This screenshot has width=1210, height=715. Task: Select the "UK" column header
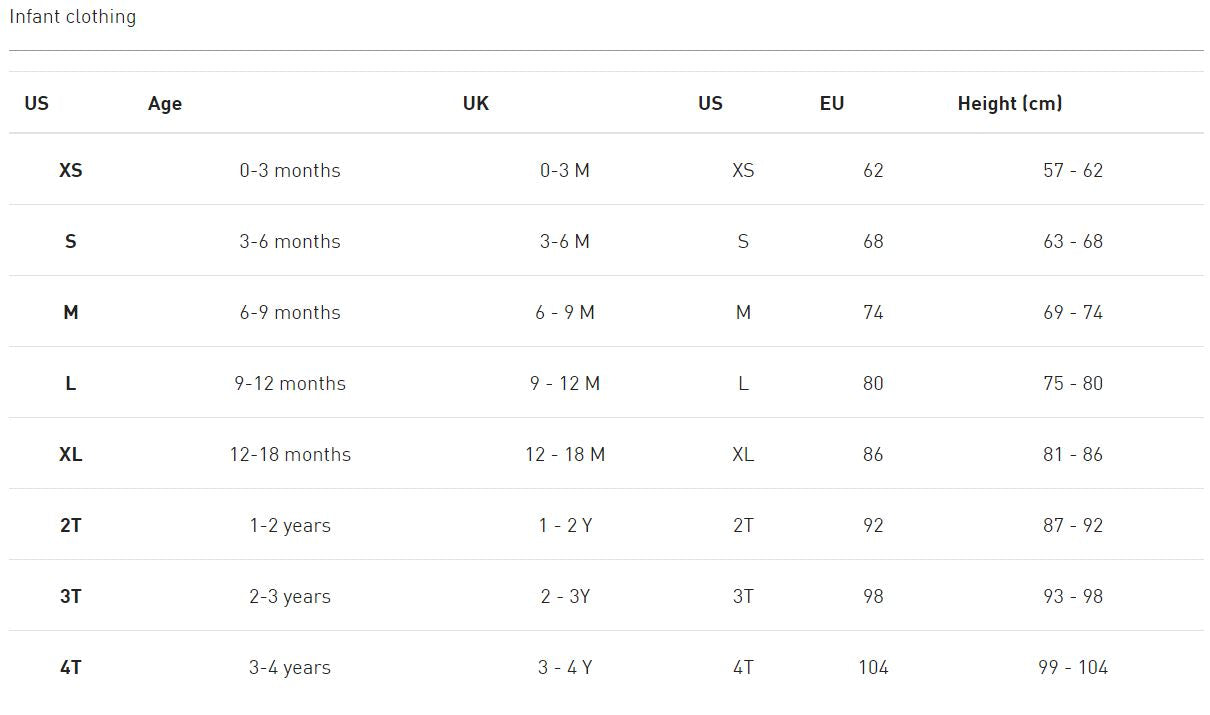click(476, 104)
